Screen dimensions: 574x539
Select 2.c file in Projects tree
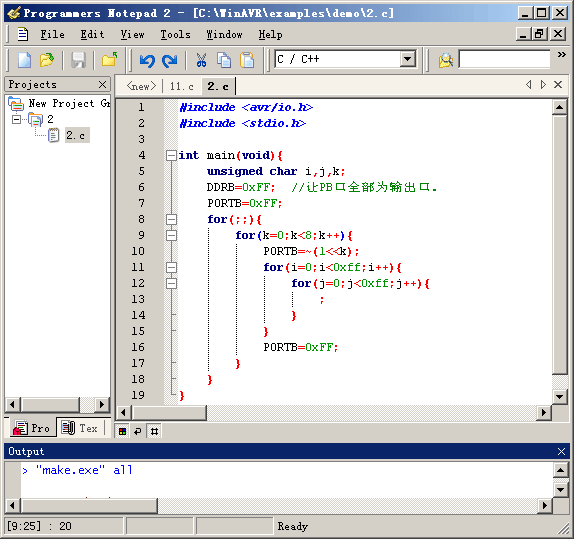[75, 135]
